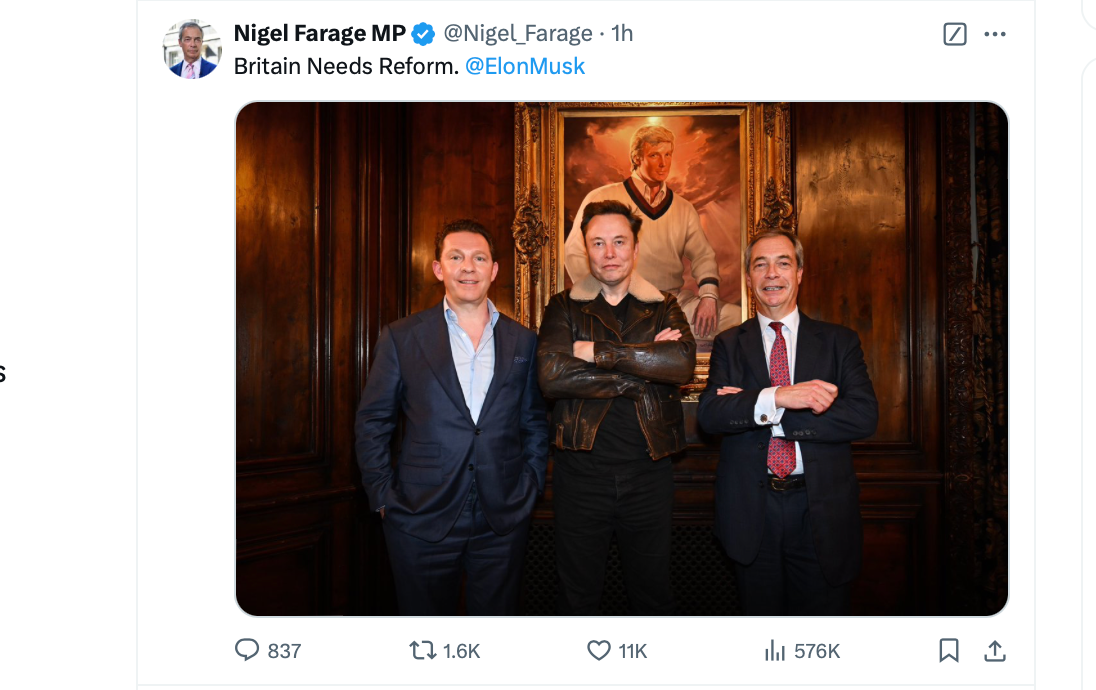Open the poster's profile avatar
Viewport: 1096px width, 690px height.
tap(192, 49)
